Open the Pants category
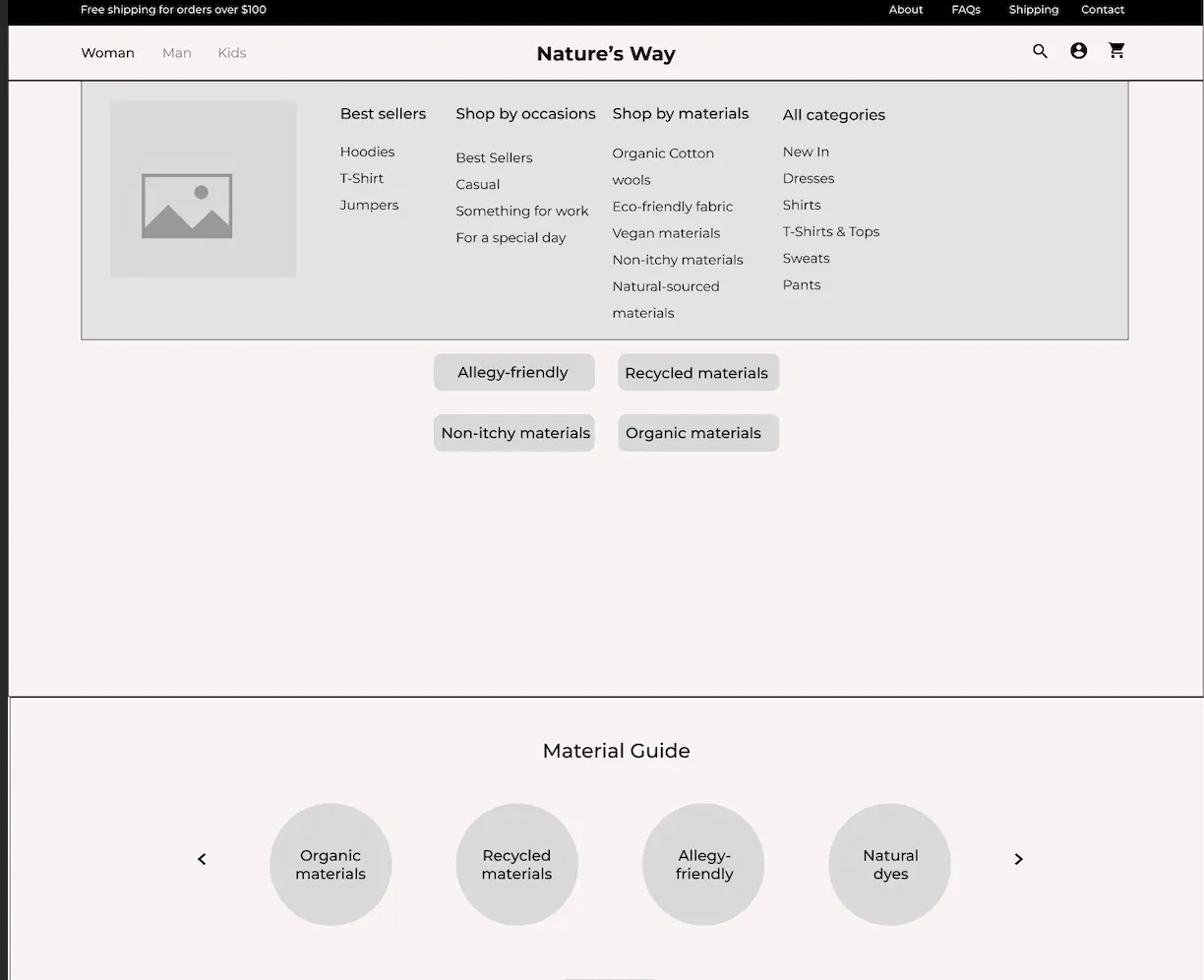The width and height of the screenshot is (1204, 980). tap(802, 284)
